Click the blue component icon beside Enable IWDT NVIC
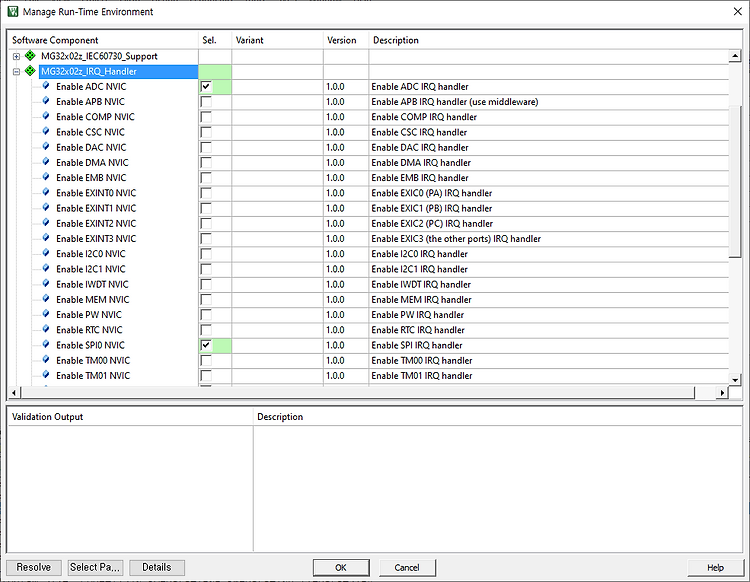 coord(46,284)
